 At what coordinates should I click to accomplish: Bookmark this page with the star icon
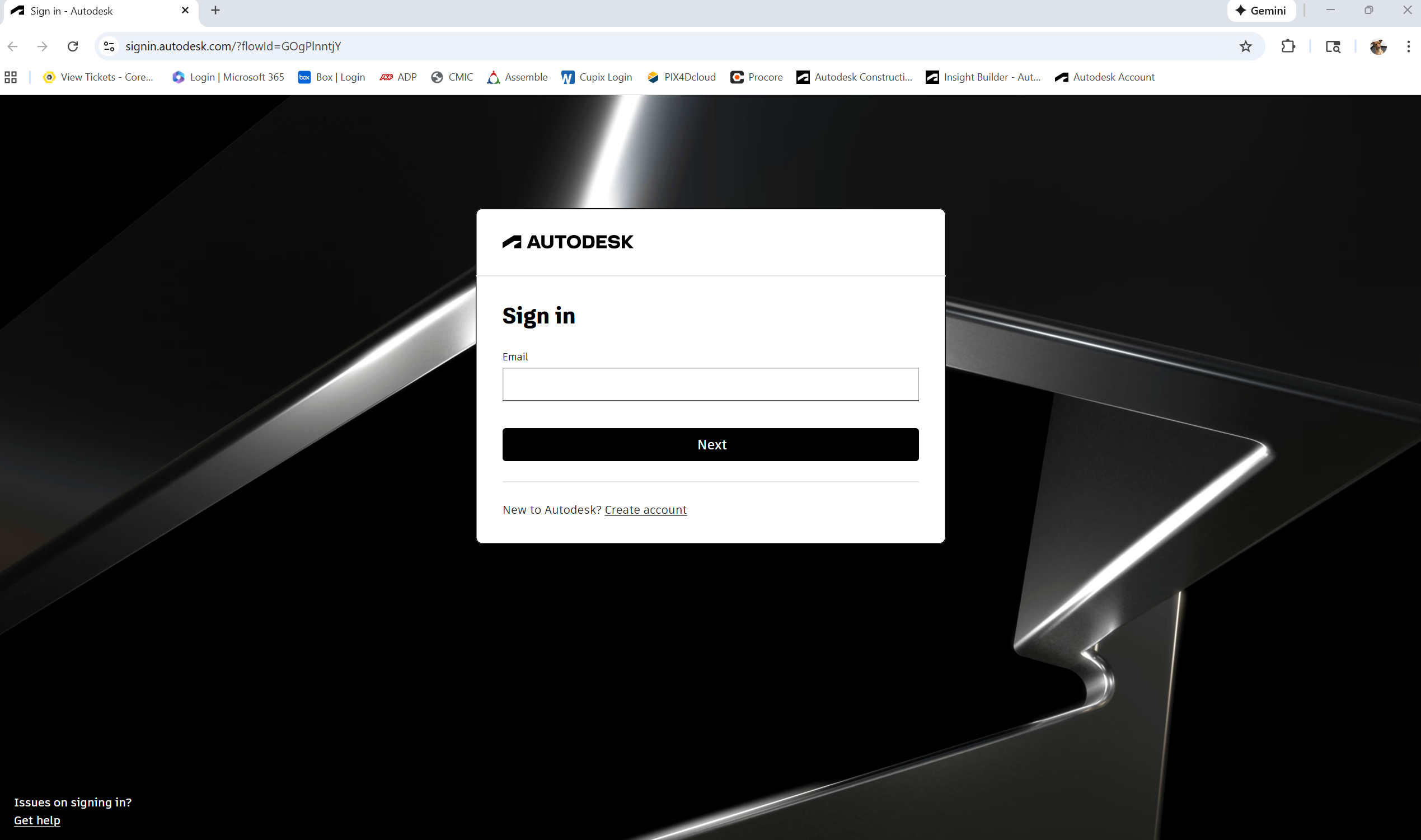[1246, 46]
